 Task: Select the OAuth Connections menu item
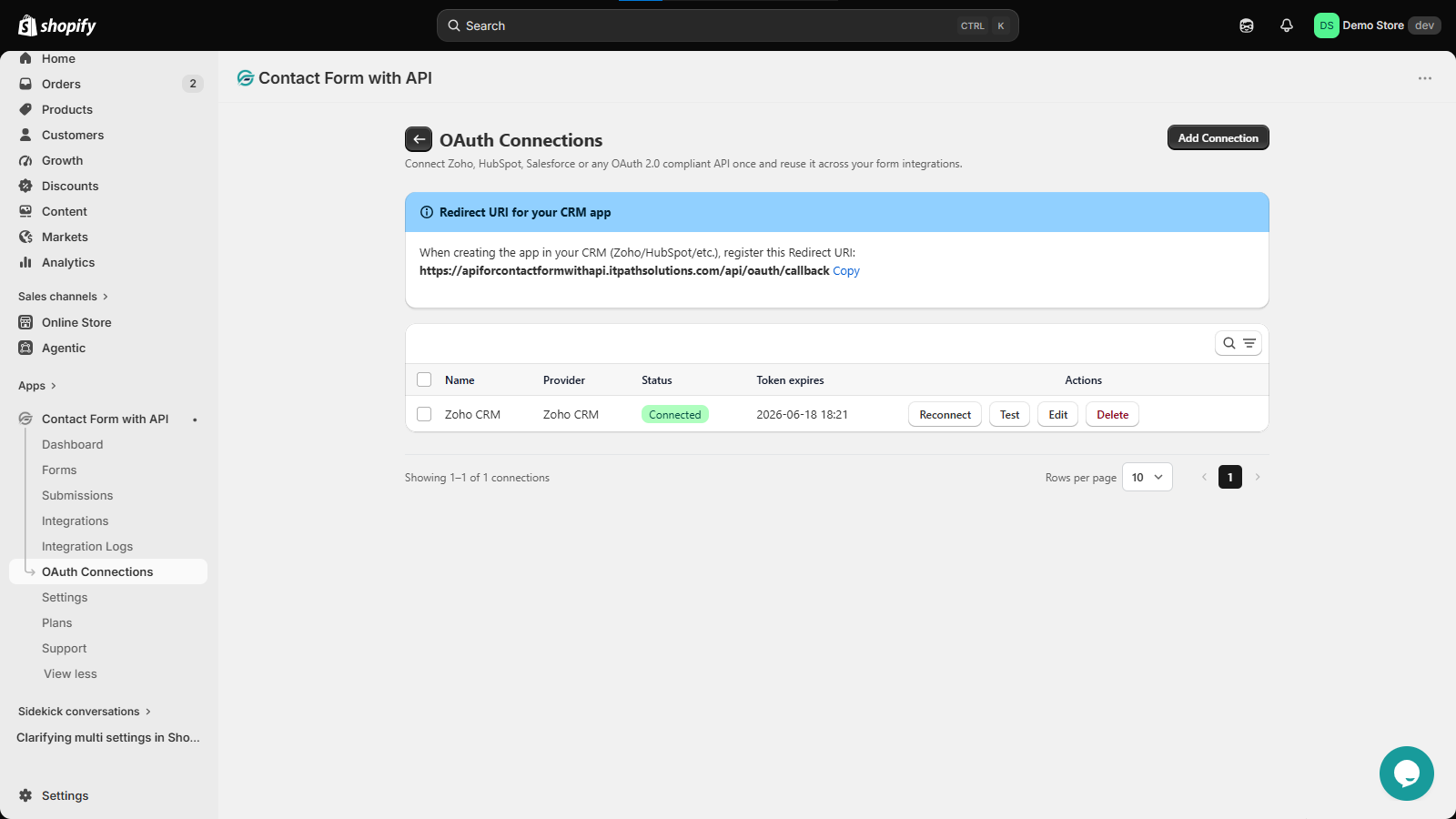click(x=108, y=571)
